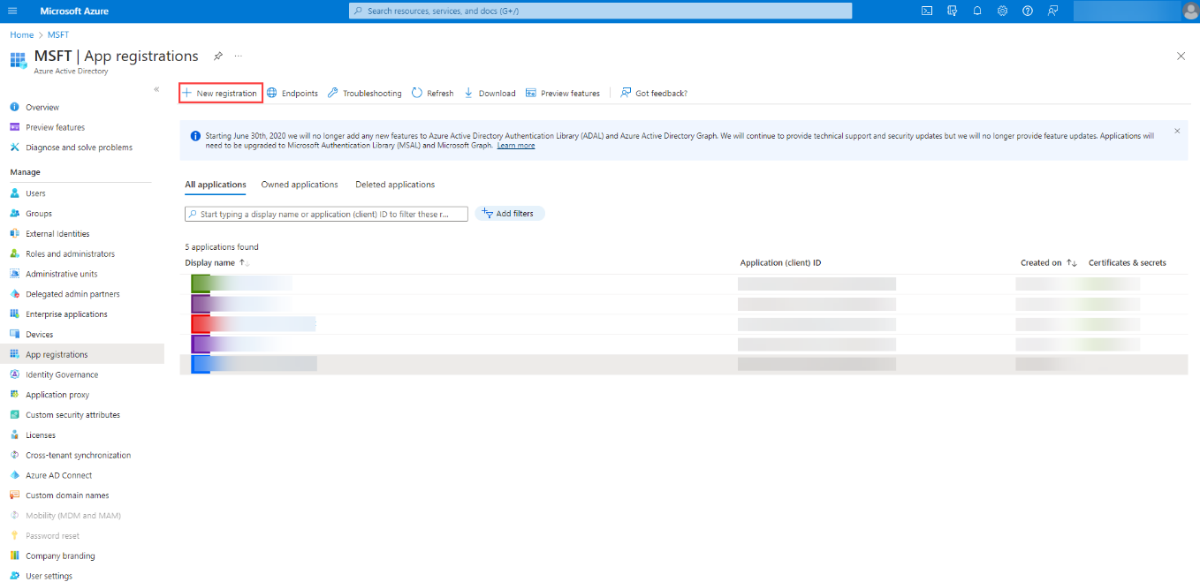Switch to the Owned applications tab

coord(299,185)
